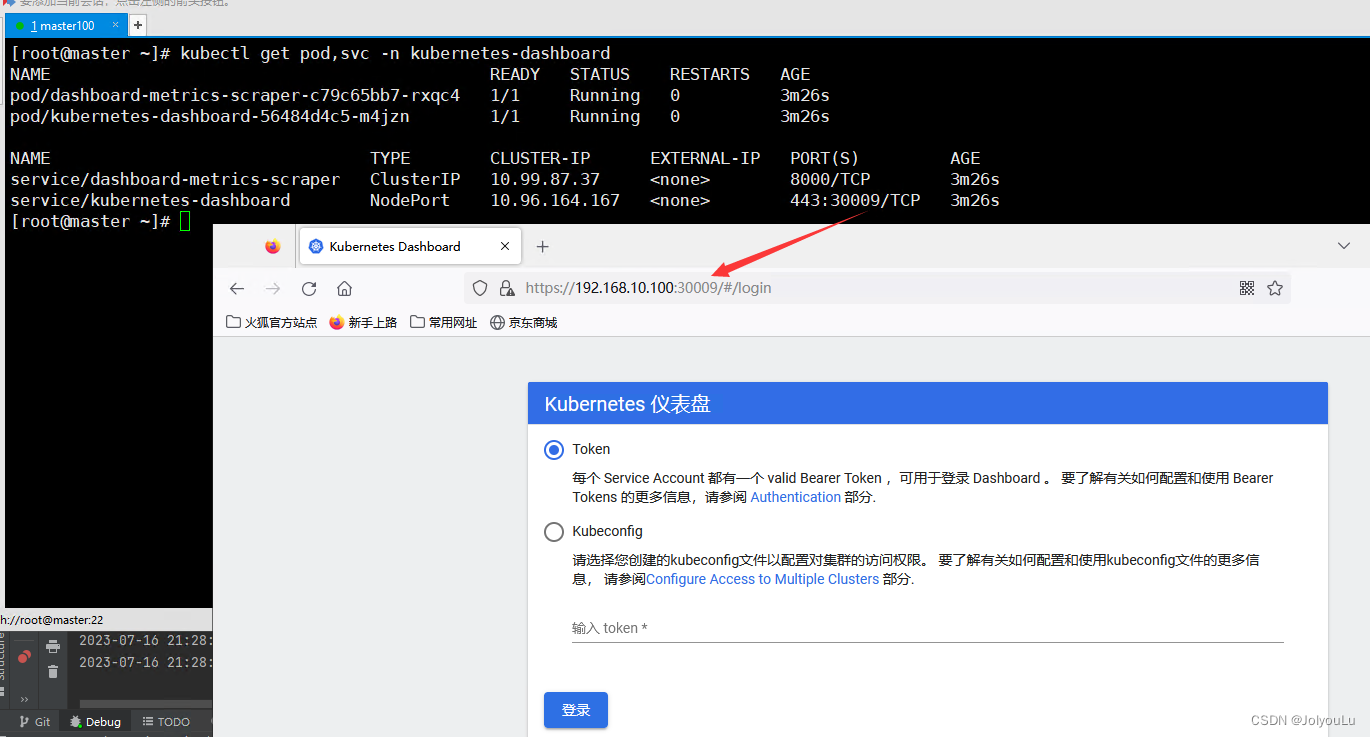Switch to the Kubernetes Dashboard tab
The width and height of the screenshot is (1370, 737).
coord(408,246)
